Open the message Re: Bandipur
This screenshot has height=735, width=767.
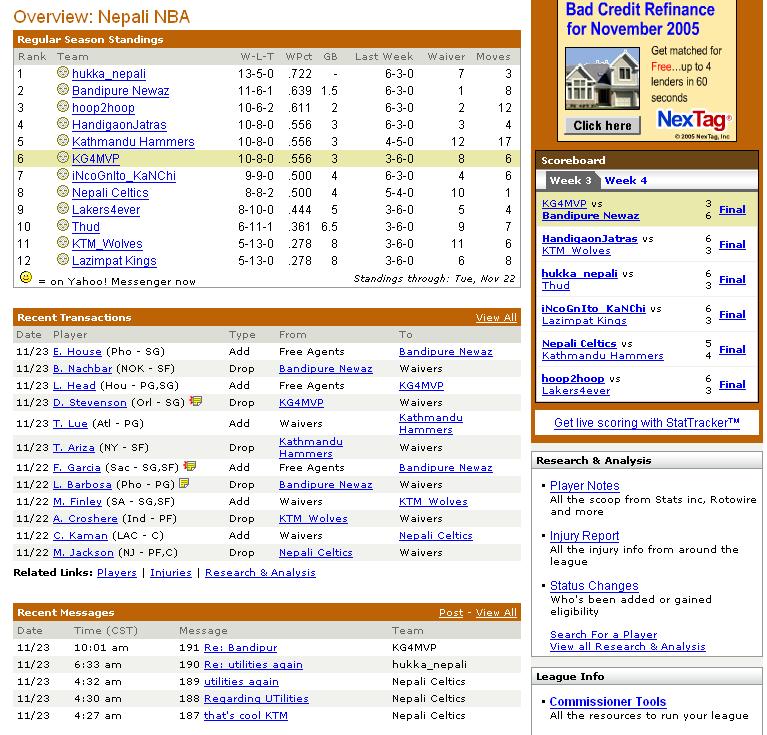240,647
